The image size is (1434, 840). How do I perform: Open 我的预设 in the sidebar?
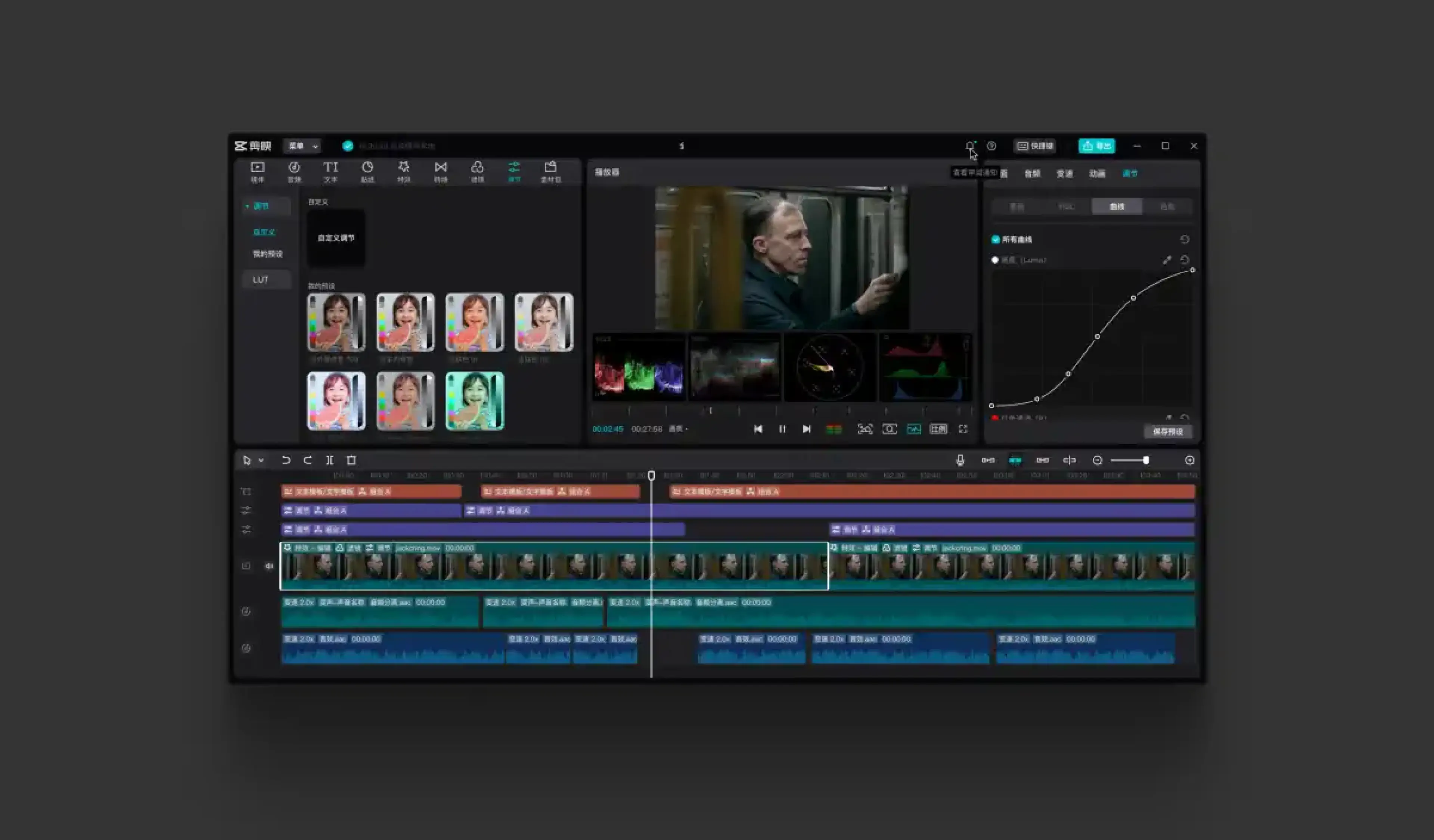tap(267, 253)
